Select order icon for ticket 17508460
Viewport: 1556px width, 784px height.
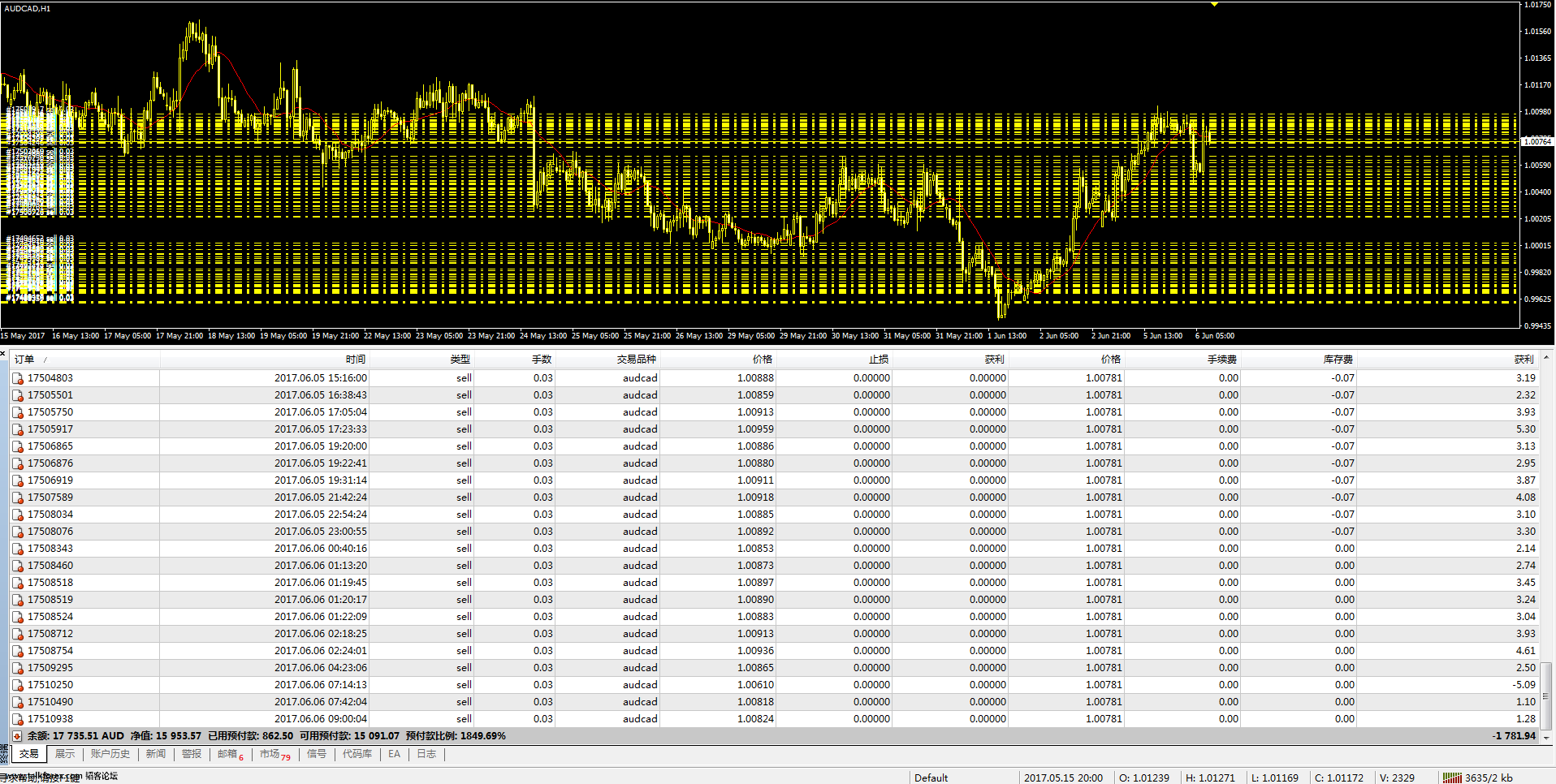[x=18, y=566]
